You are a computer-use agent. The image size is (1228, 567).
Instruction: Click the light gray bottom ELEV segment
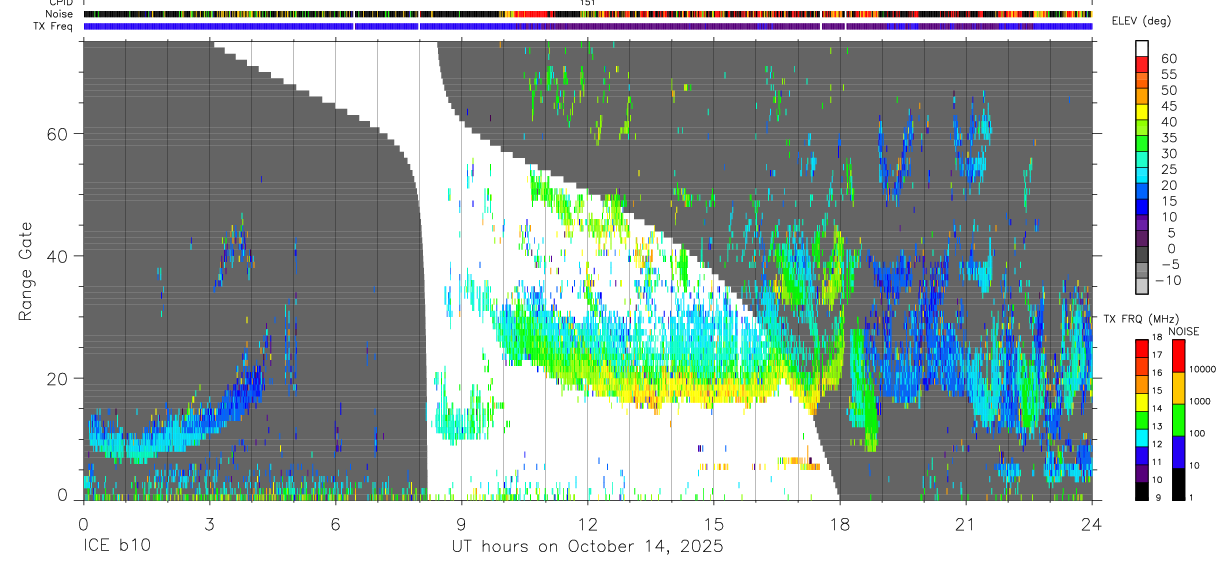pyautogui.click(x=1142, y=286)
